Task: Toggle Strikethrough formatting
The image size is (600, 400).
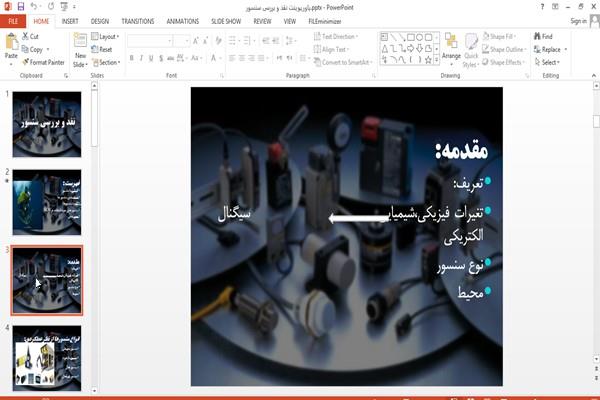Action: point(170,58)
